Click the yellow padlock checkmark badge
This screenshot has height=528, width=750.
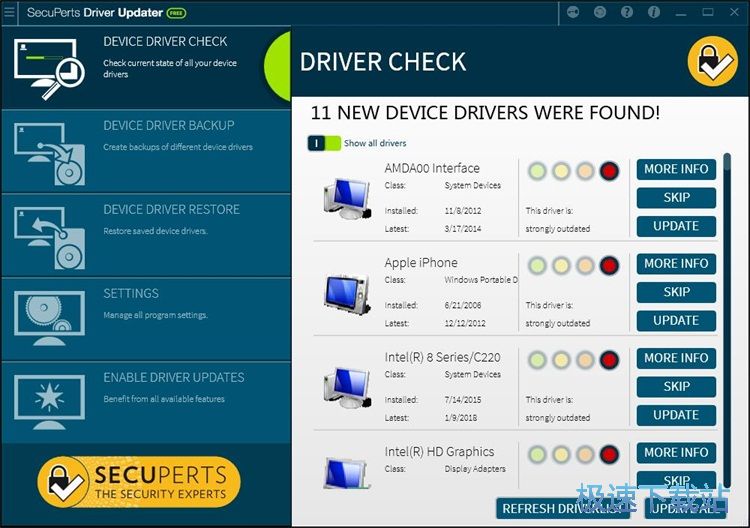pos(712,60)
